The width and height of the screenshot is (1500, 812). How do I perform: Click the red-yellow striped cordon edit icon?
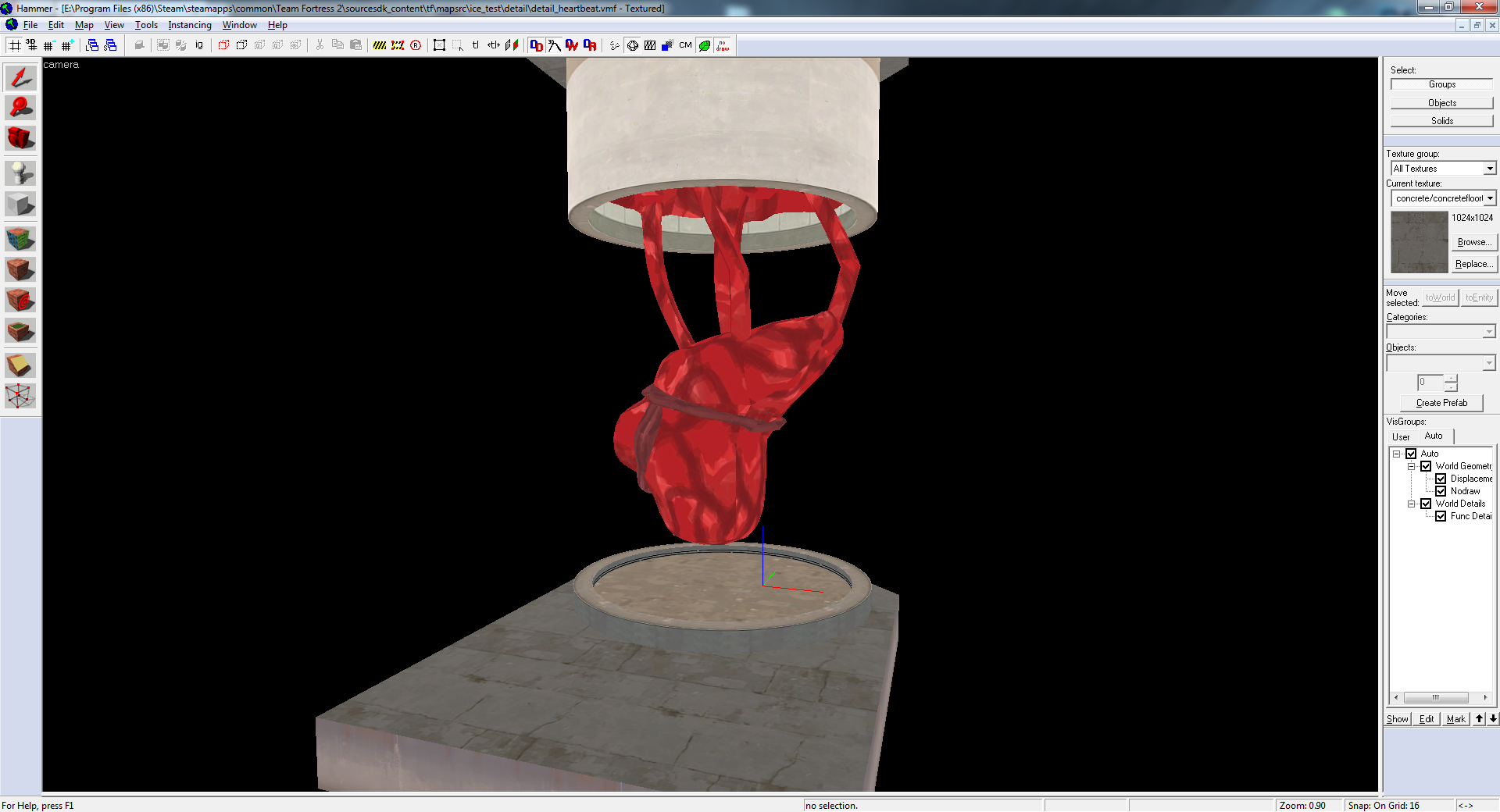click(x=398, y=45)
